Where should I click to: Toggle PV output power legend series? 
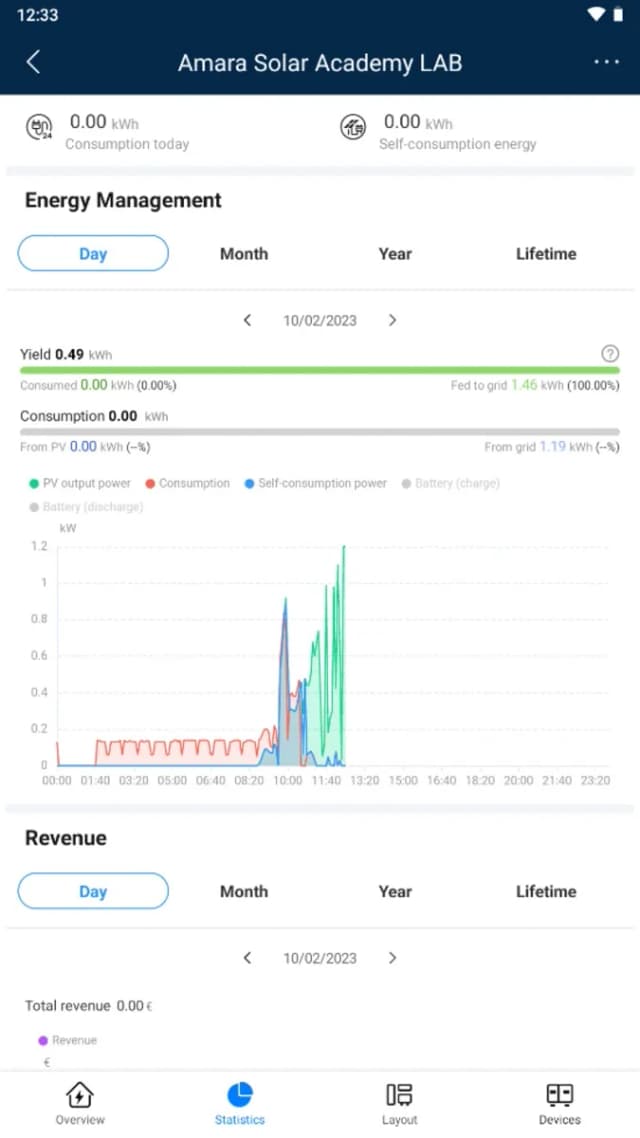(80, 483)
